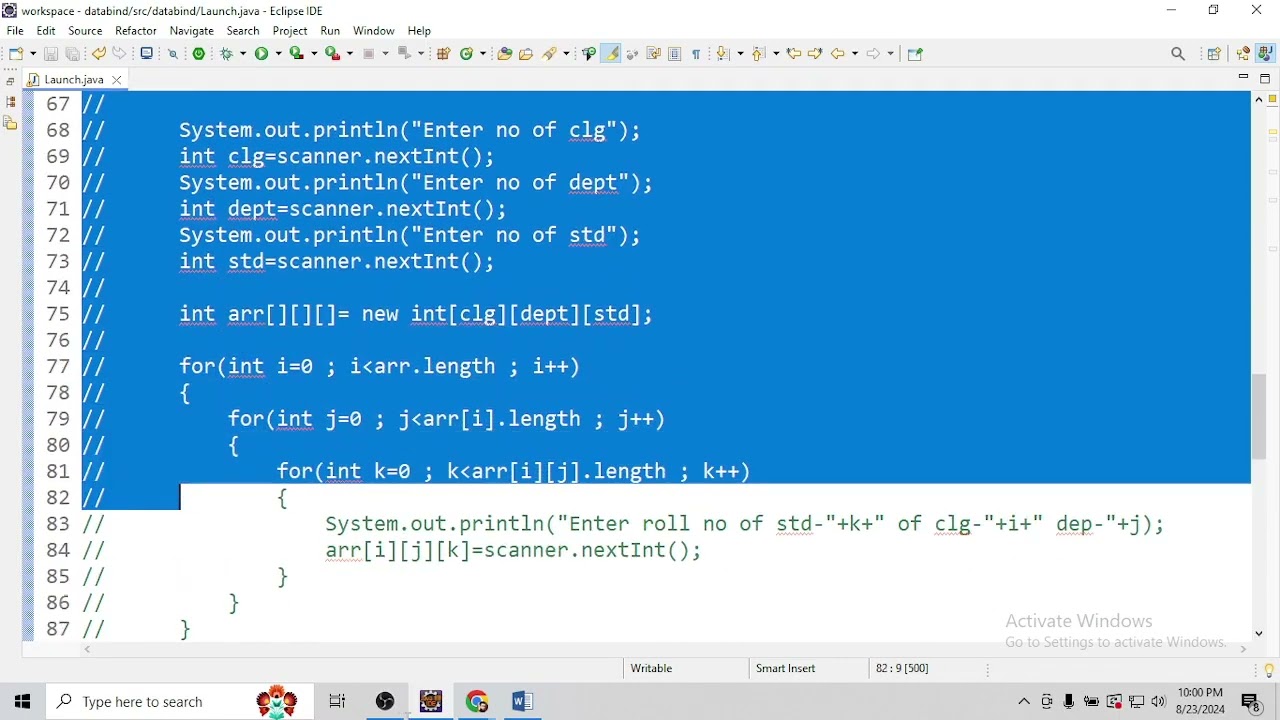This screenshot has width=1280, height=720.
Task: Click the New Java Package icon
Action: [x=444, y=54]
